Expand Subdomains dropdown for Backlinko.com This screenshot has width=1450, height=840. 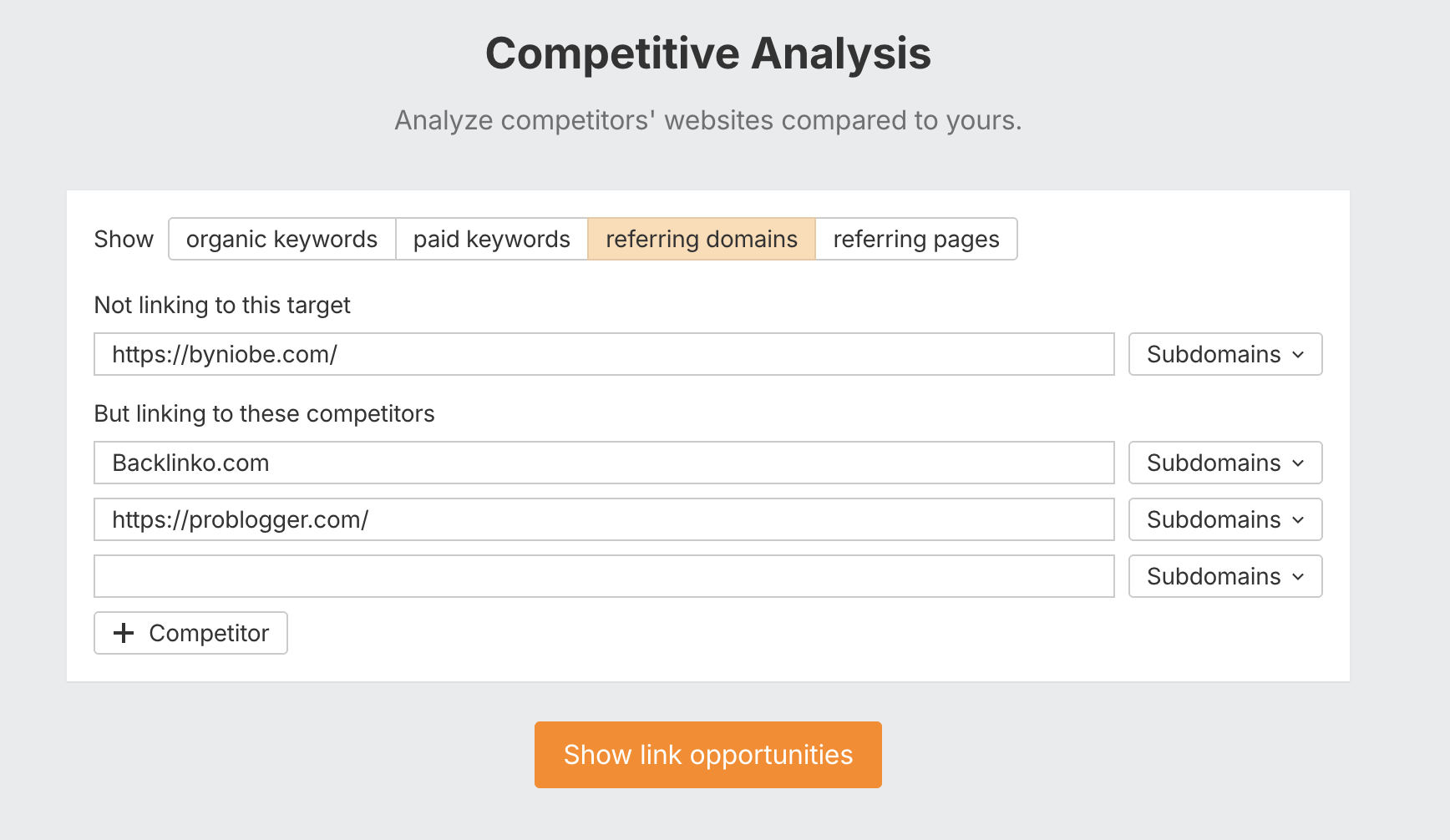click(1224, 463)
